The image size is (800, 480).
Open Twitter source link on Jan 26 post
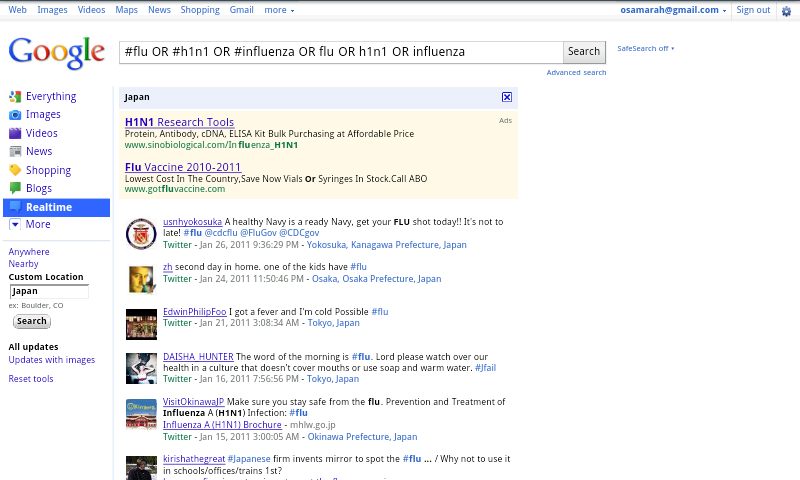point(177,245)
